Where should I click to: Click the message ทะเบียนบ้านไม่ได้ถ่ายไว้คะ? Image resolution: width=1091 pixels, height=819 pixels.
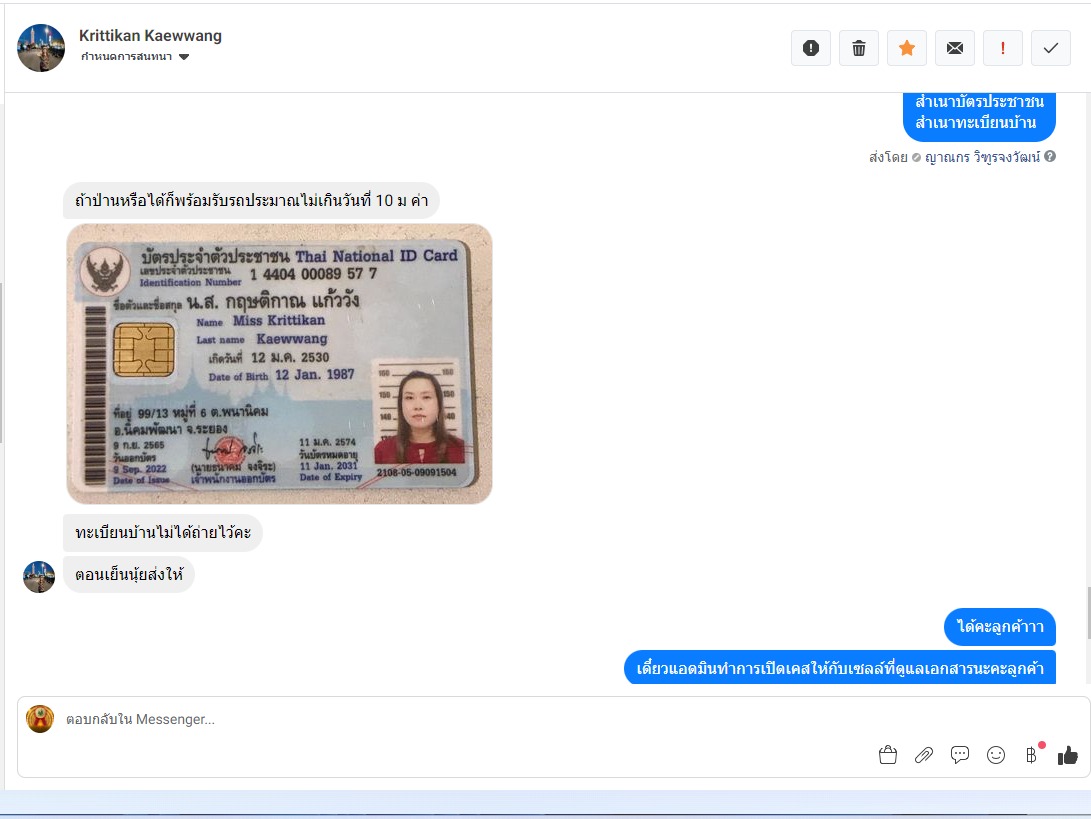point(163,533)
